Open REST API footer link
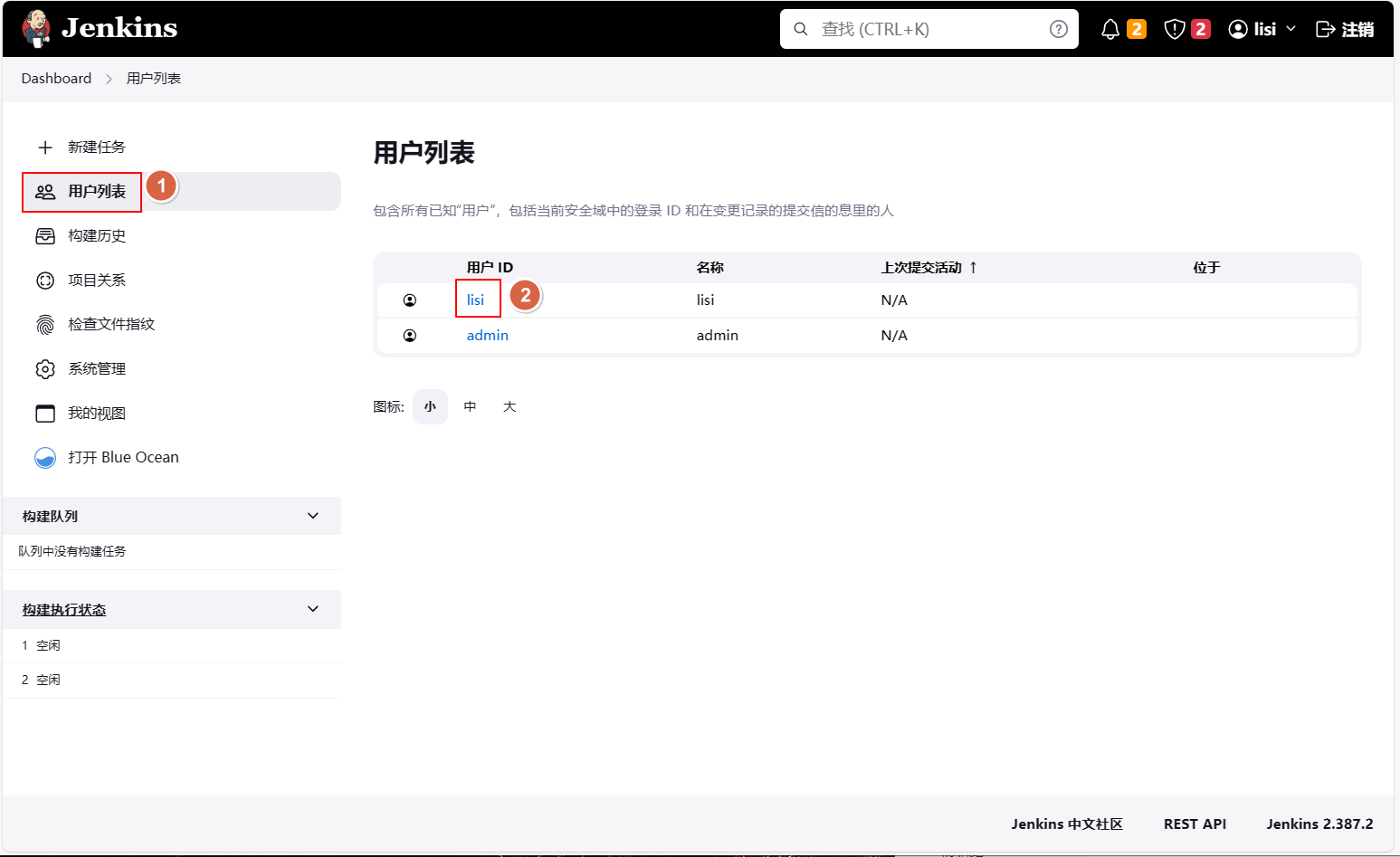 (x=1195, y=824)
